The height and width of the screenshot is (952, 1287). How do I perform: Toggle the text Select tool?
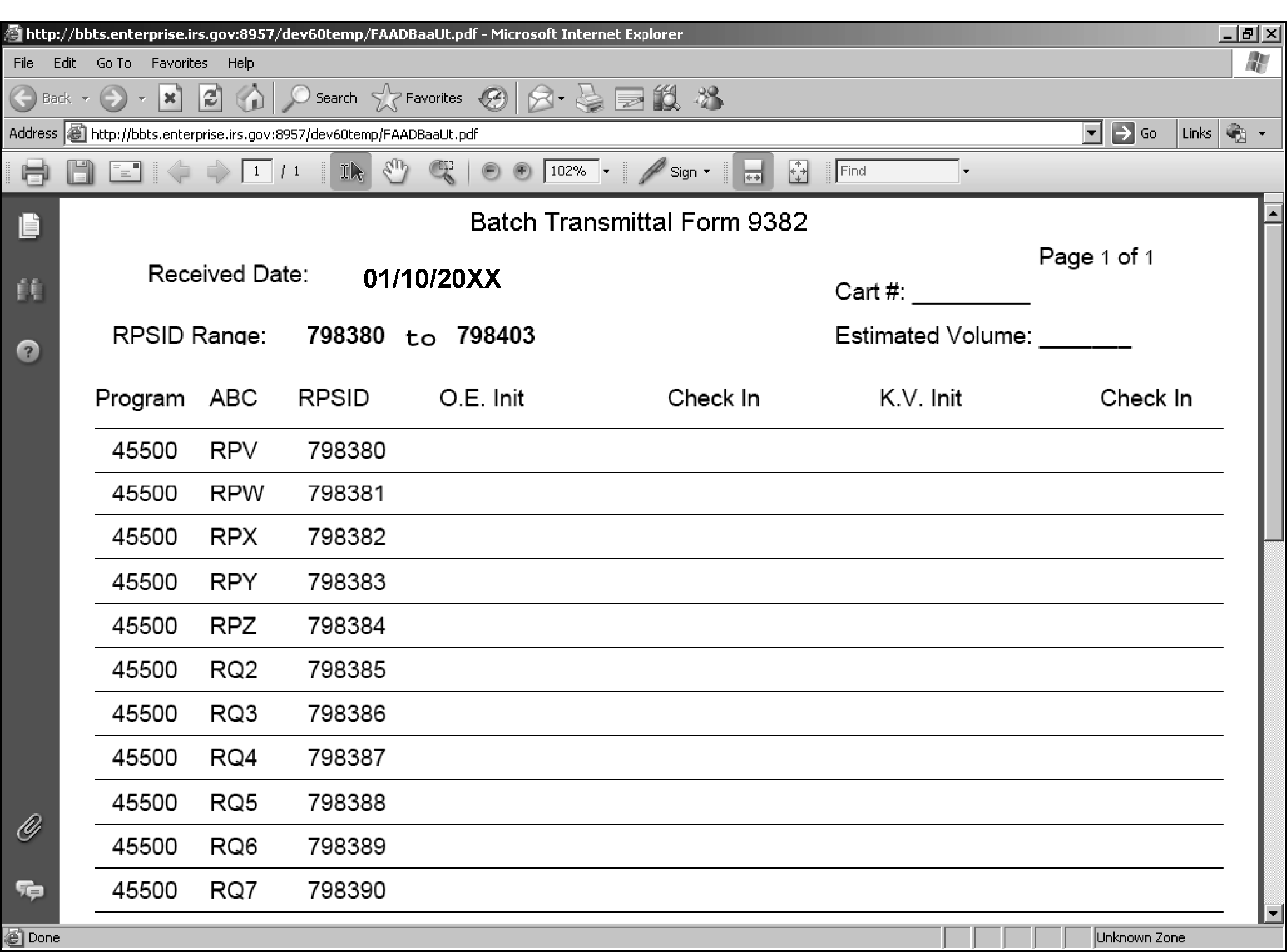point(351,172)
